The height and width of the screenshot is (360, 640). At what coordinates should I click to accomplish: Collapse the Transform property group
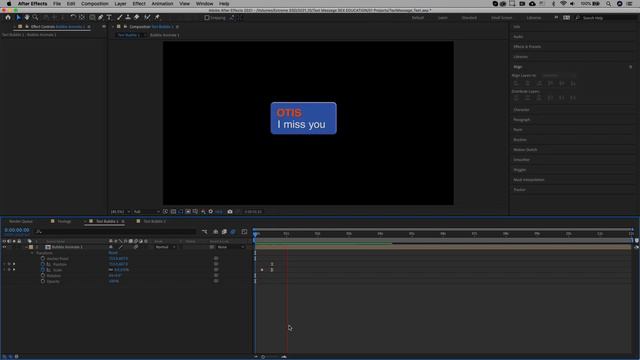(x=32, y=253)
